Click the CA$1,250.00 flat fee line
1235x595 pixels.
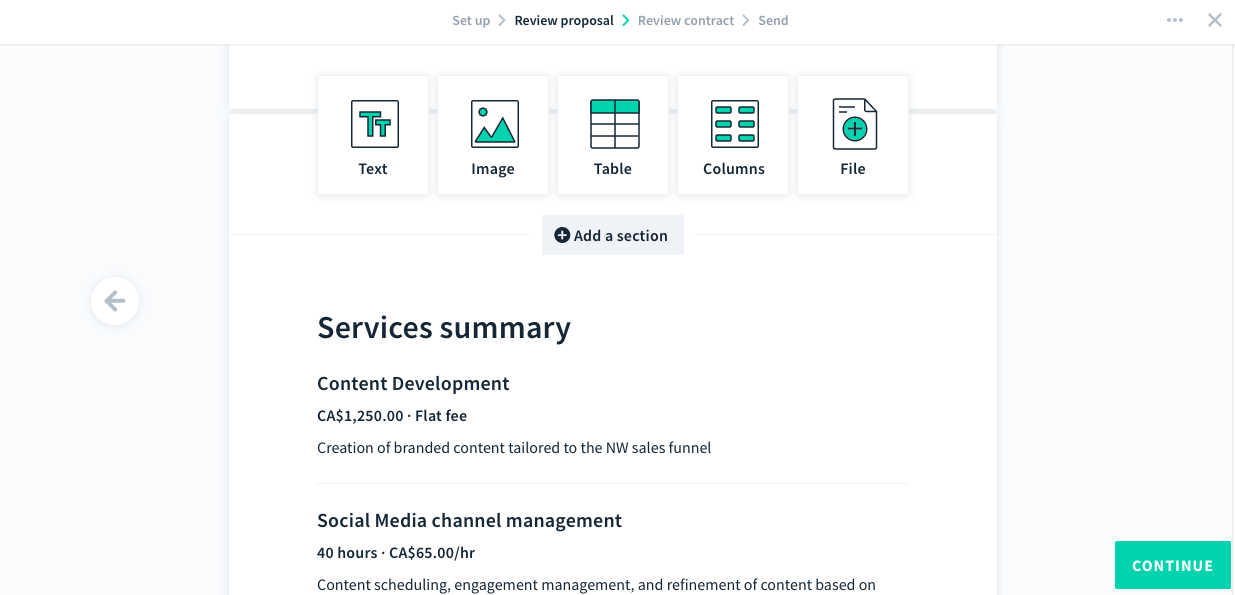pos(392,416)
